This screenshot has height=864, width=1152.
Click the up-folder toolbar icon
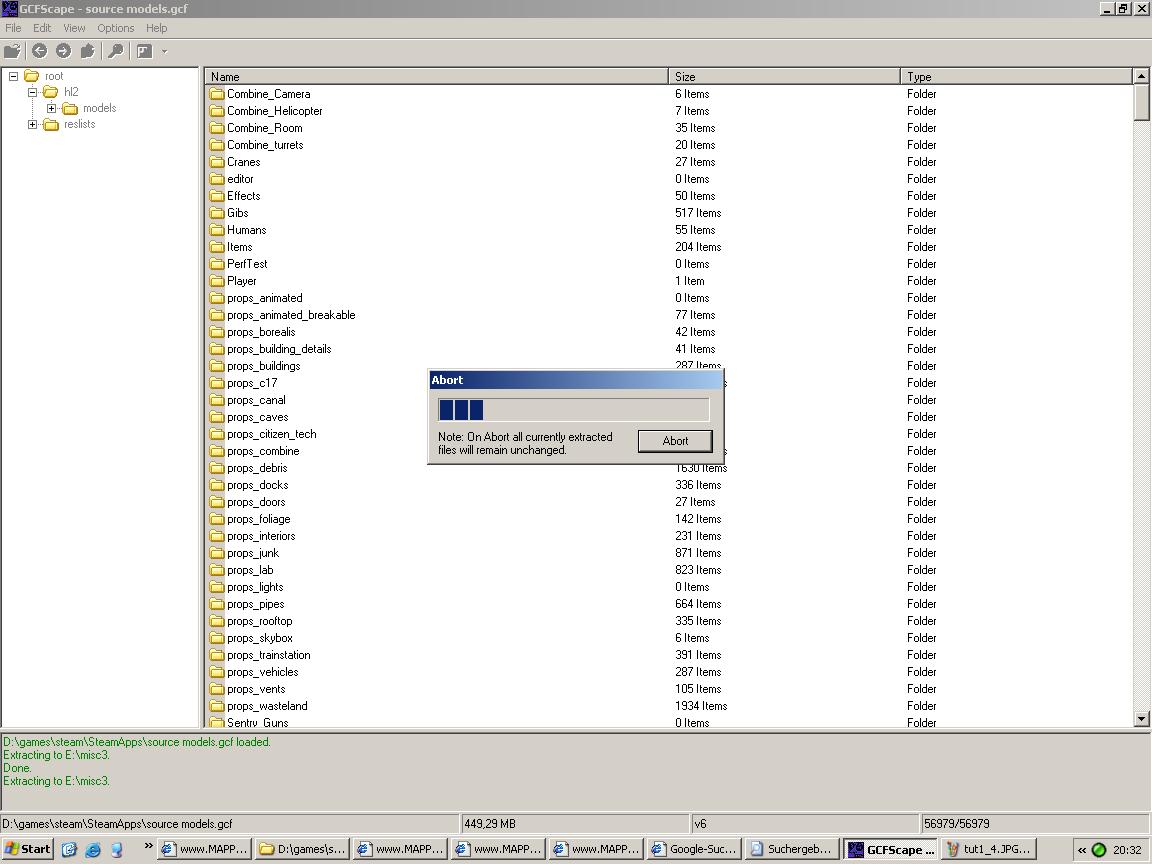click(x=87, y=51)
